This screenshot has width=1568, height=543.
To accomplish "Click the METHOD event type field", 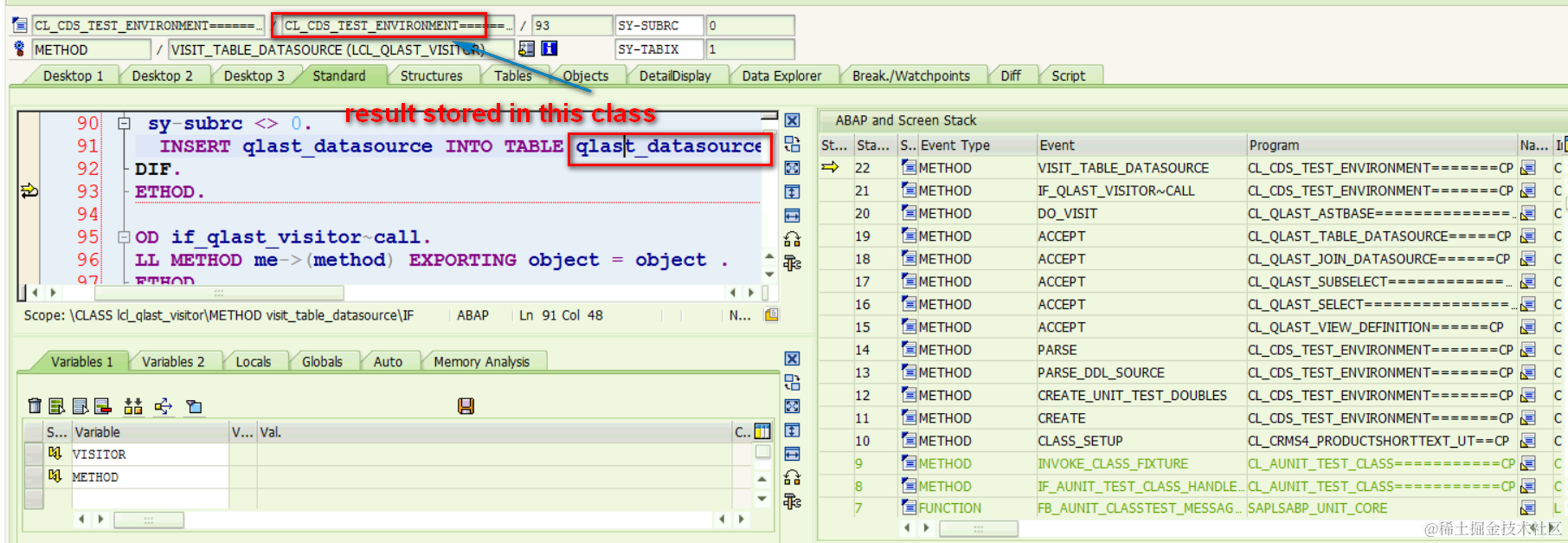I will click(x=91, y=49).
